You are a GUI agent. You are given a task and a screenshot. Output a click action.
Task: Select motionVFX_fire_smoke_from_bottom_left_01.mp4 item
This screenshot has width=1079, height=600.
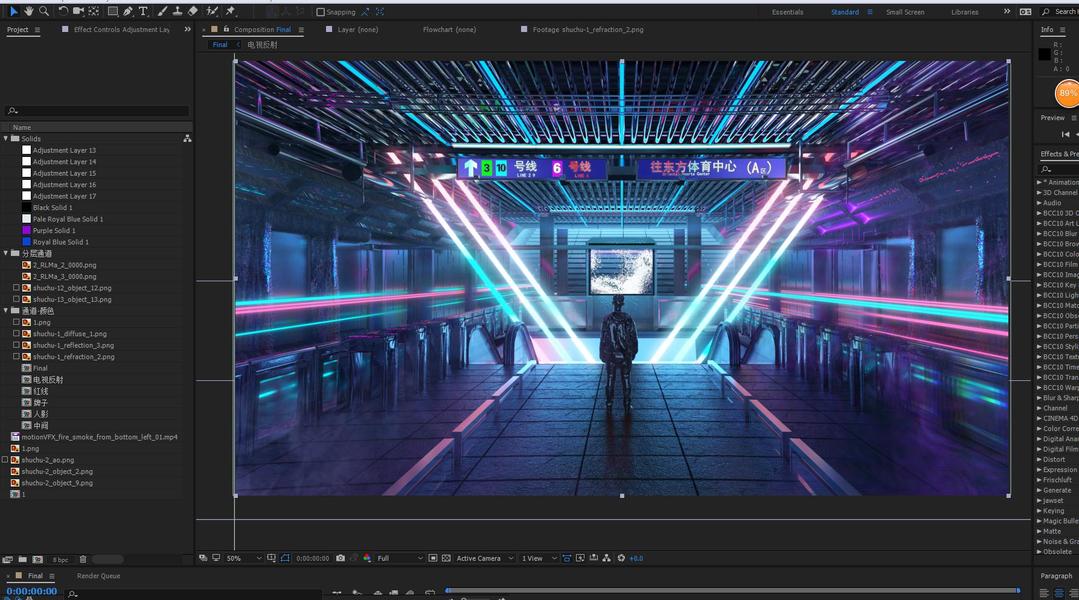(99, 437)
